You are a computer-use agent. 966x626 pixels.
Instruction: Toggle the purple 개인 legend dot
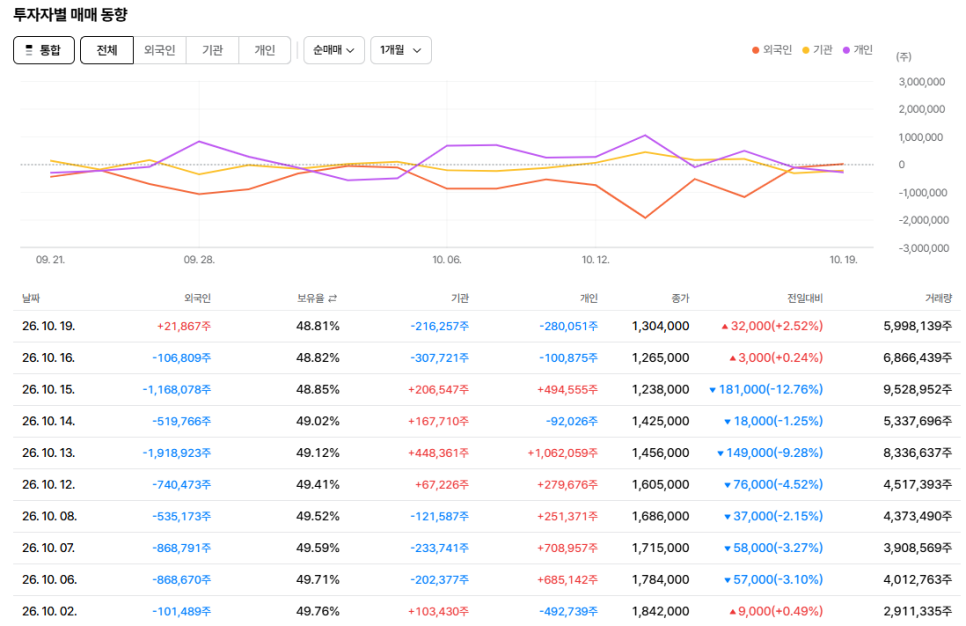point(846,51)
